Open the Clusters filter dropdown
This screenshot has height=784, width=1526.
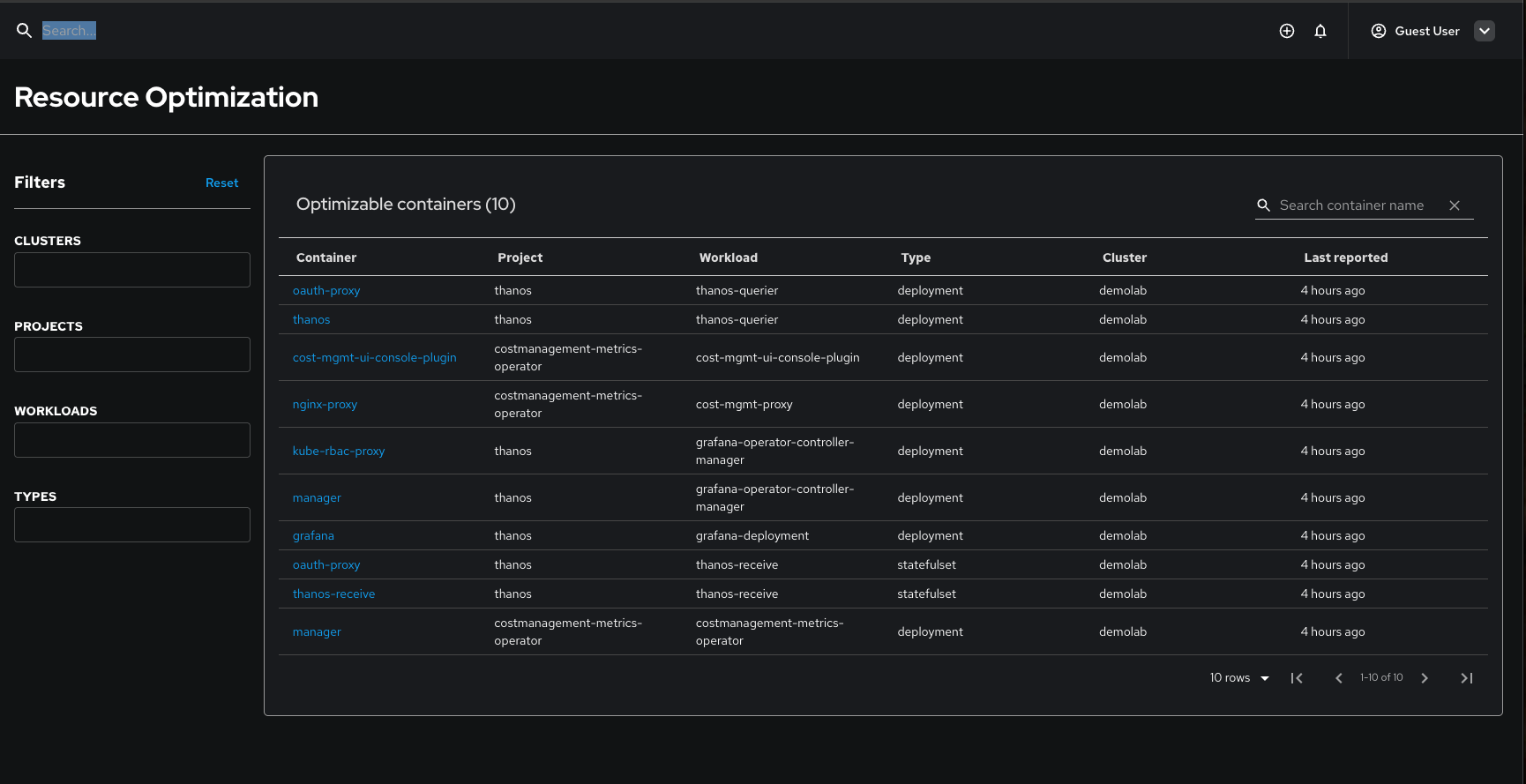pyautogui.click(x=132, y=270)
